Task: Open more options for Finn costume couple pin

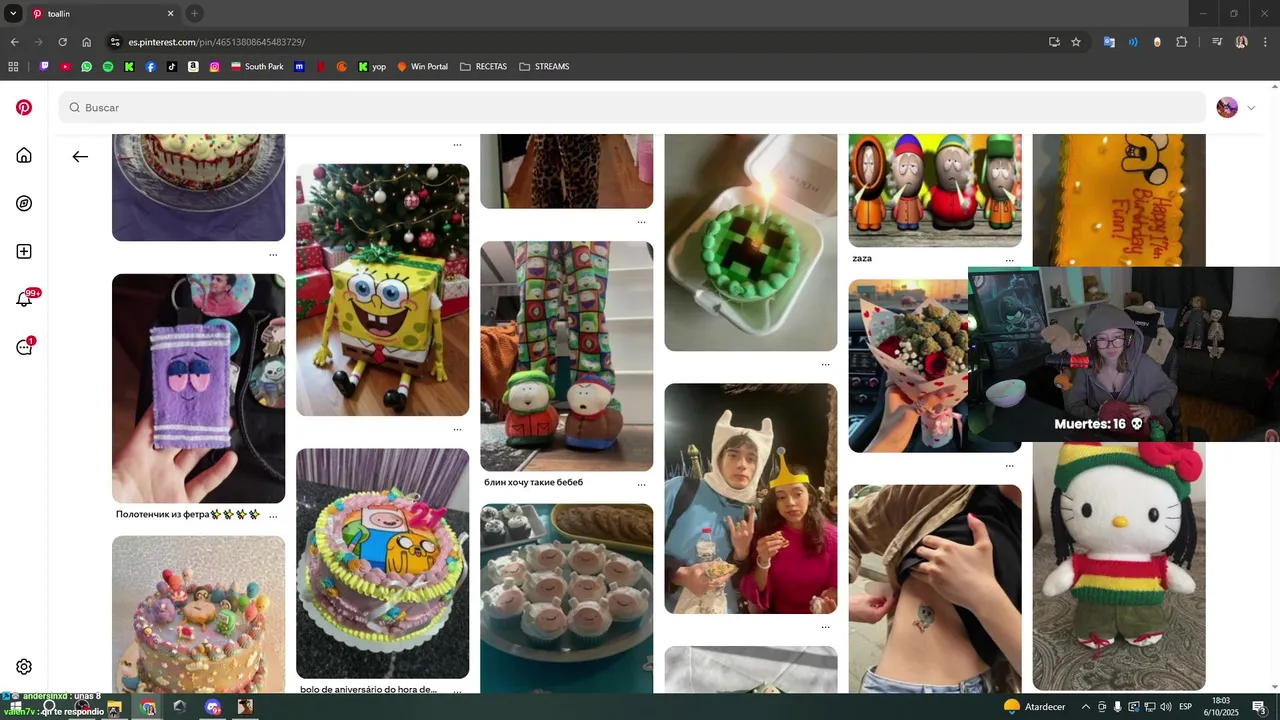Action: [x=825, y=627]
